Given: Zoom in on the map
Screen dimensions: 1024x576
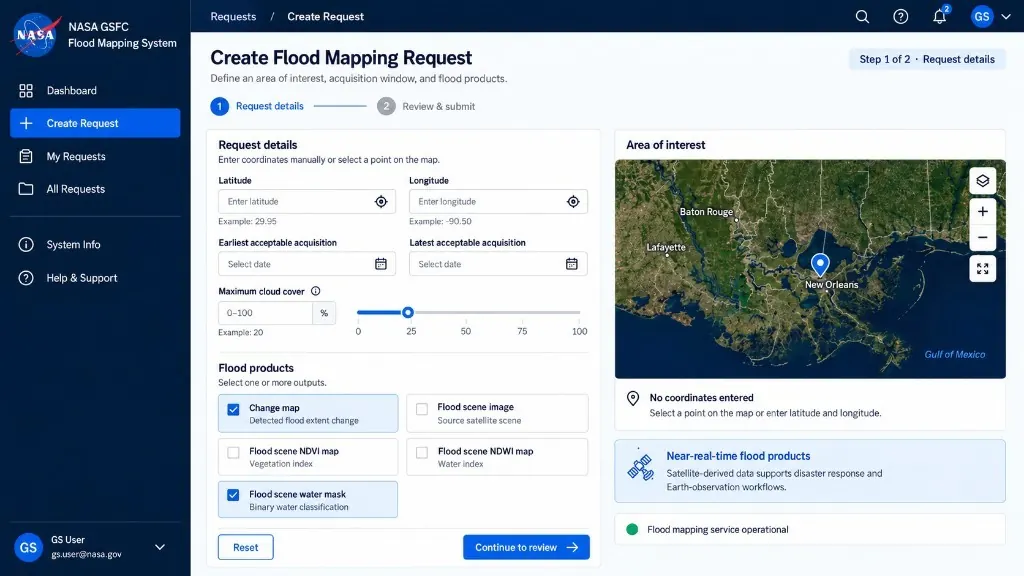Looking at the screenshot, I should [x=982, y=211].
